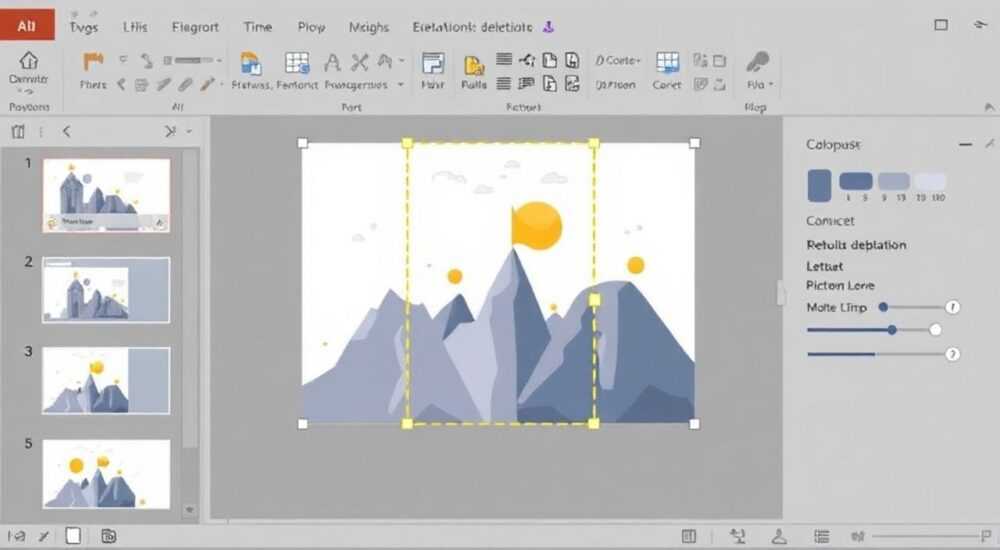The width and height of the screenshot is (1000, 550).
Task: Click the "Picton Lere" option
Action: tap(840, 285)
